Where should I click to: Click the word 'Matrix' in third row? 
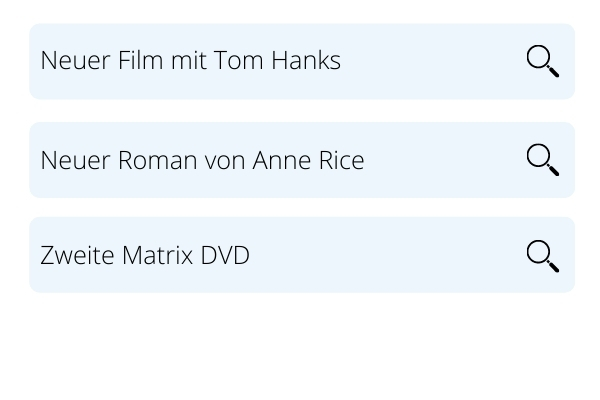click(x=157, y=255)
